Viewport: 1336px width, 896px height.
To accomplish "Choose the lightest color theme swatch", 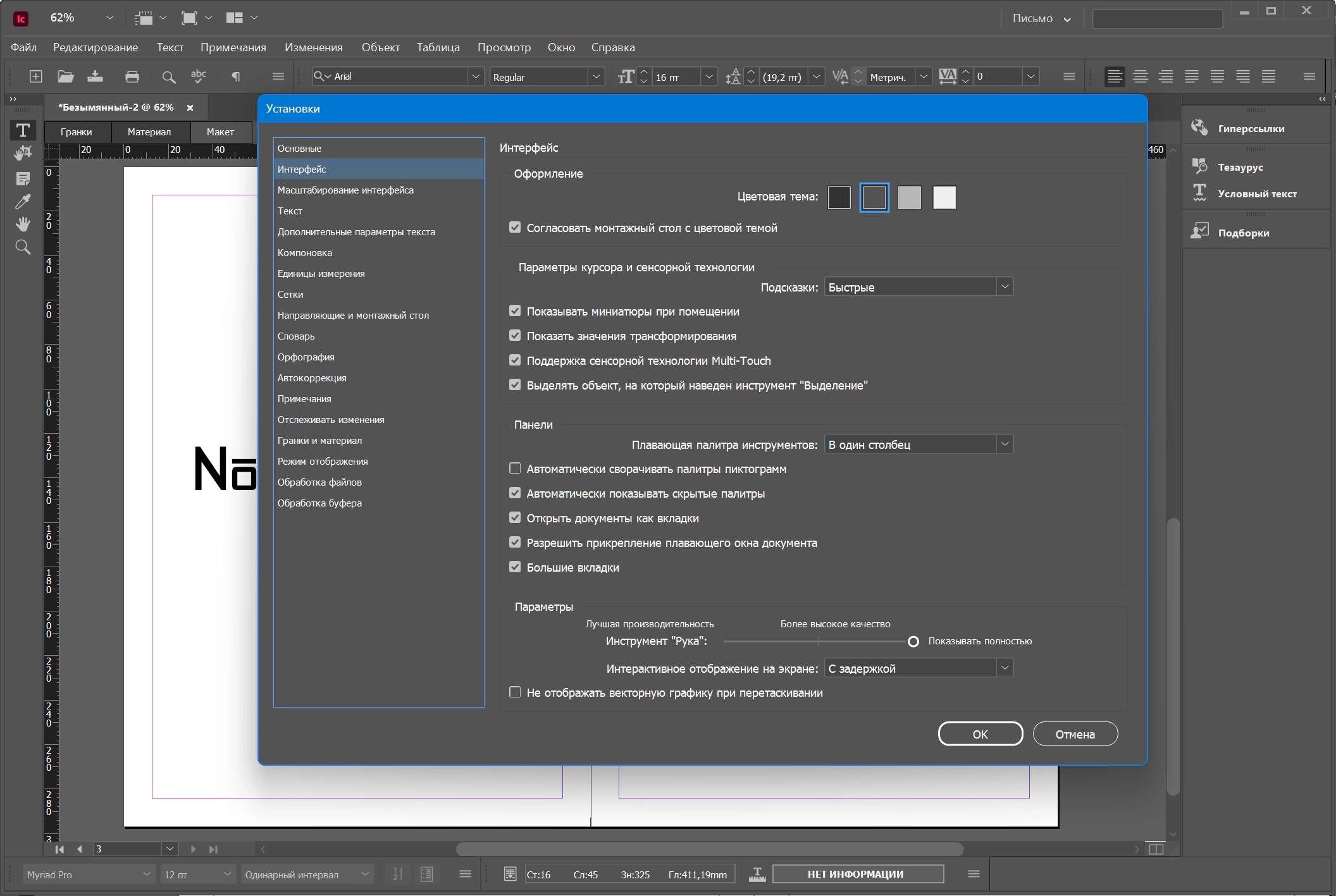I will tap(944, 197).
